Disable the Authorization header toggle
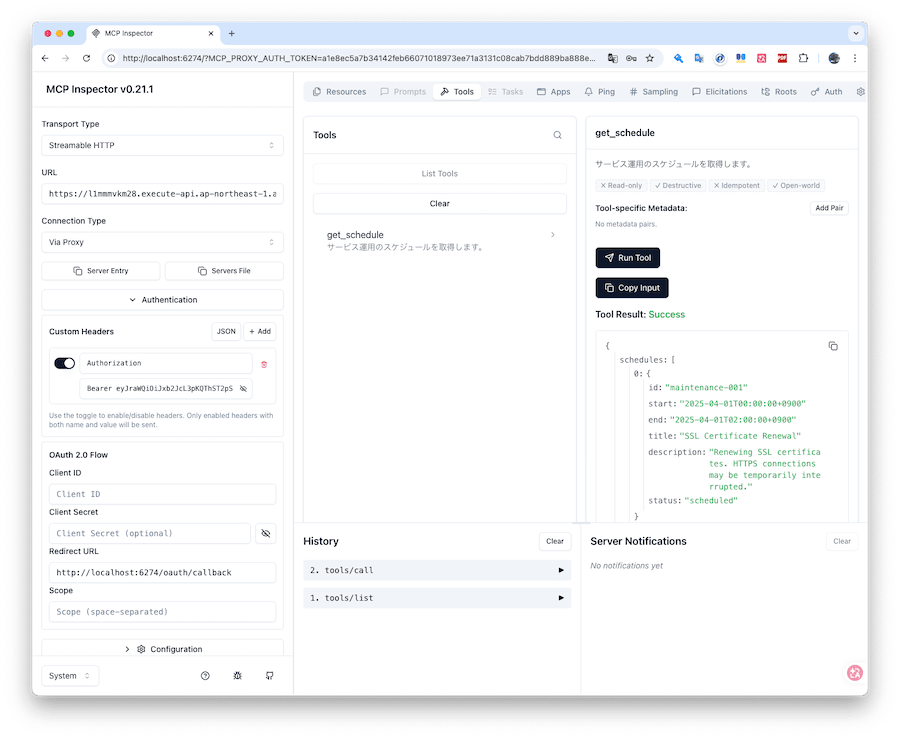The width and height of the screenshot is (900, 738). pyautogui.click(x=64, y=363)
